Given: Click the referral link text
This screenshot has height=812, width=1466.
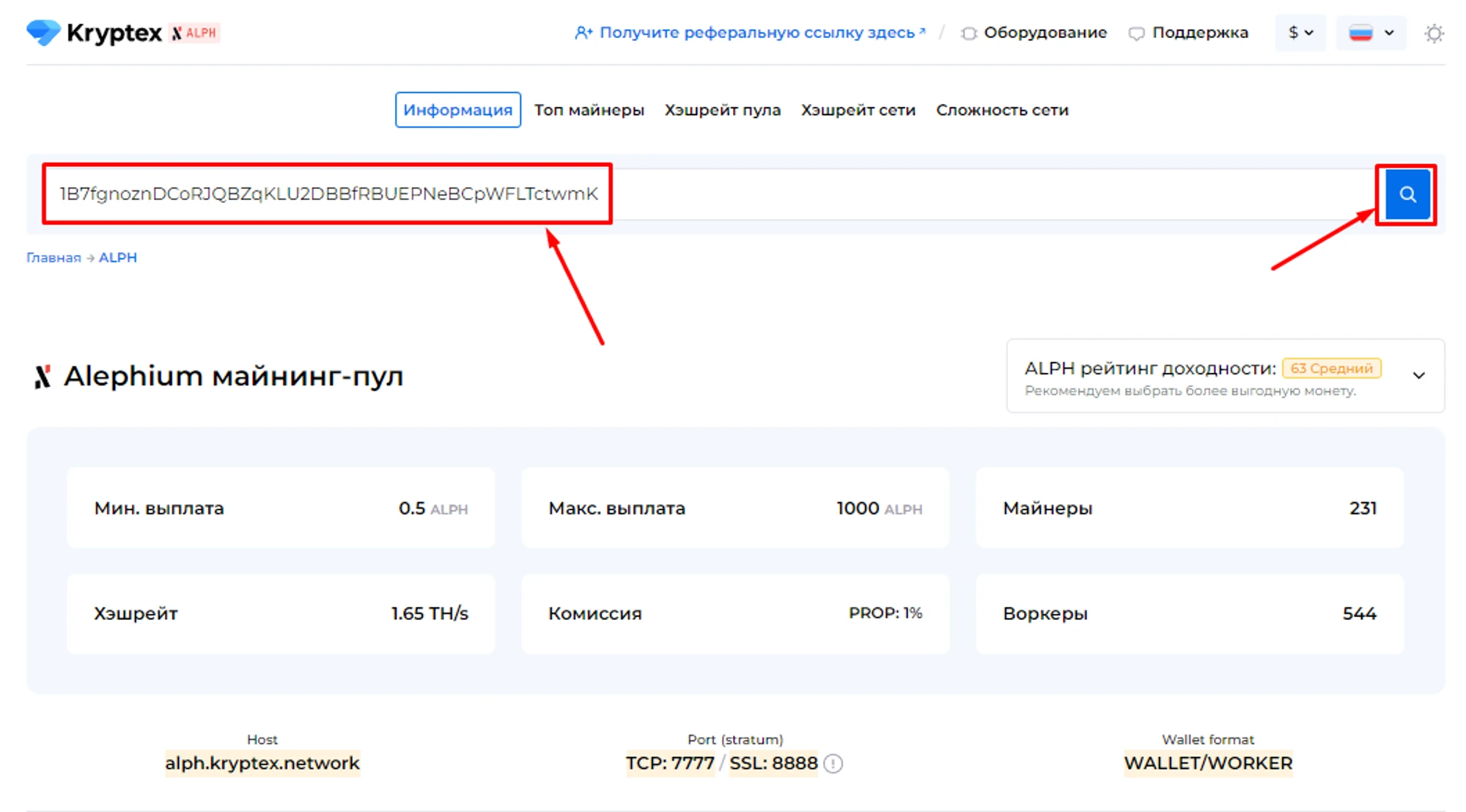Looking at the screenshot, I should [756, 33].
